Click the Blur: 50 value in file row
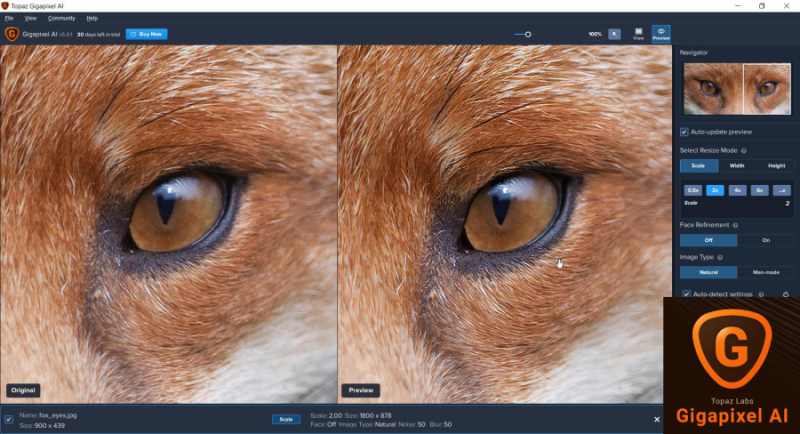The height and width of the screenshot is (434, 800). [440, 424]
